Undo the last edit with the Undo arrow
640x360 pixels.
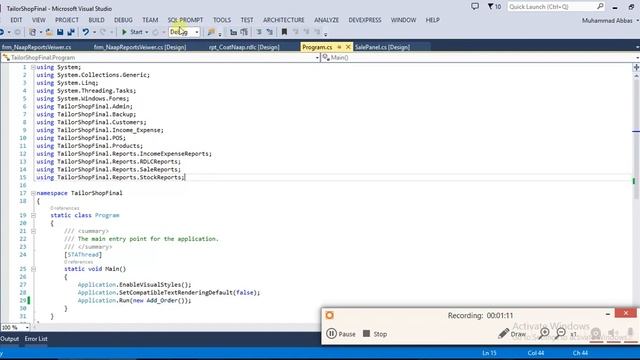[x=85, y=32]
